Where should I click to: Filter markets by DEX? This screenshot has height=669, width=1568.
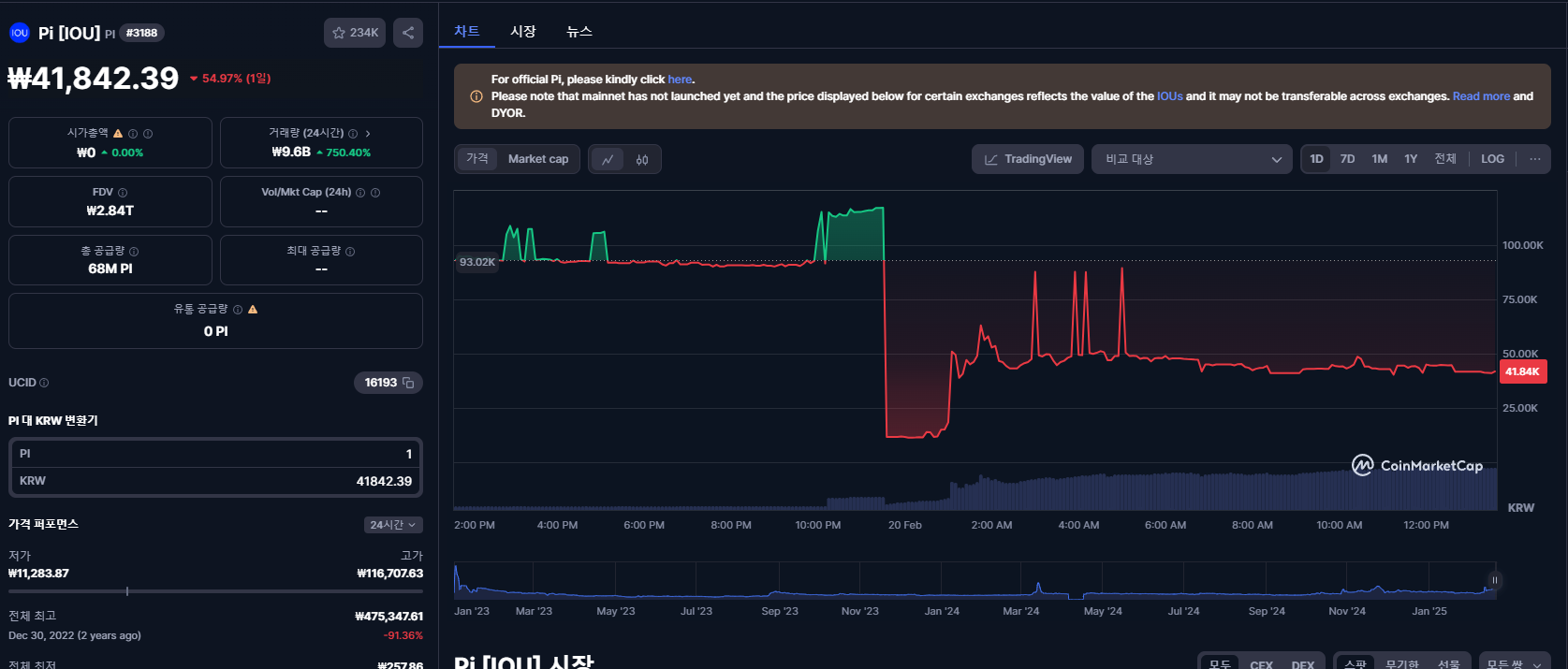point(1302,664)
